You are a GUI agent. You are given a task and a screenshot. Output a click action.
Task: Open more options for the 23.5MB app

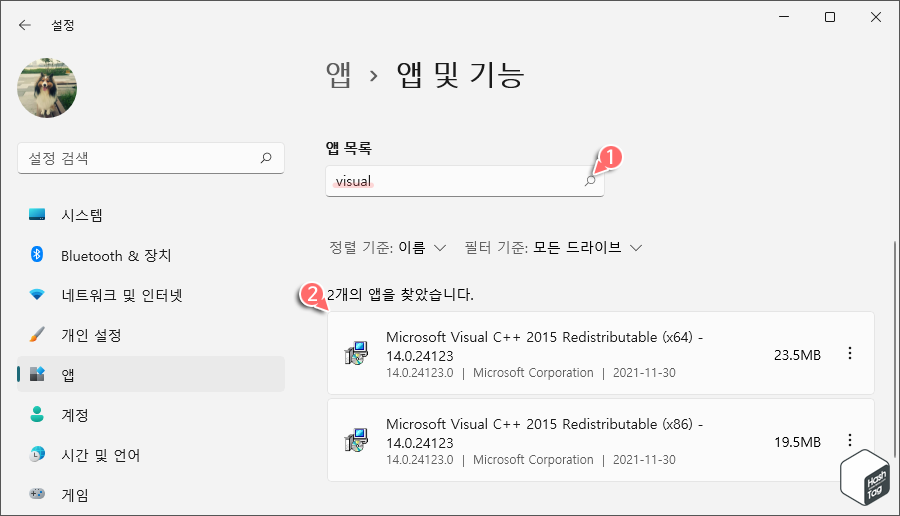click(850, 354)
